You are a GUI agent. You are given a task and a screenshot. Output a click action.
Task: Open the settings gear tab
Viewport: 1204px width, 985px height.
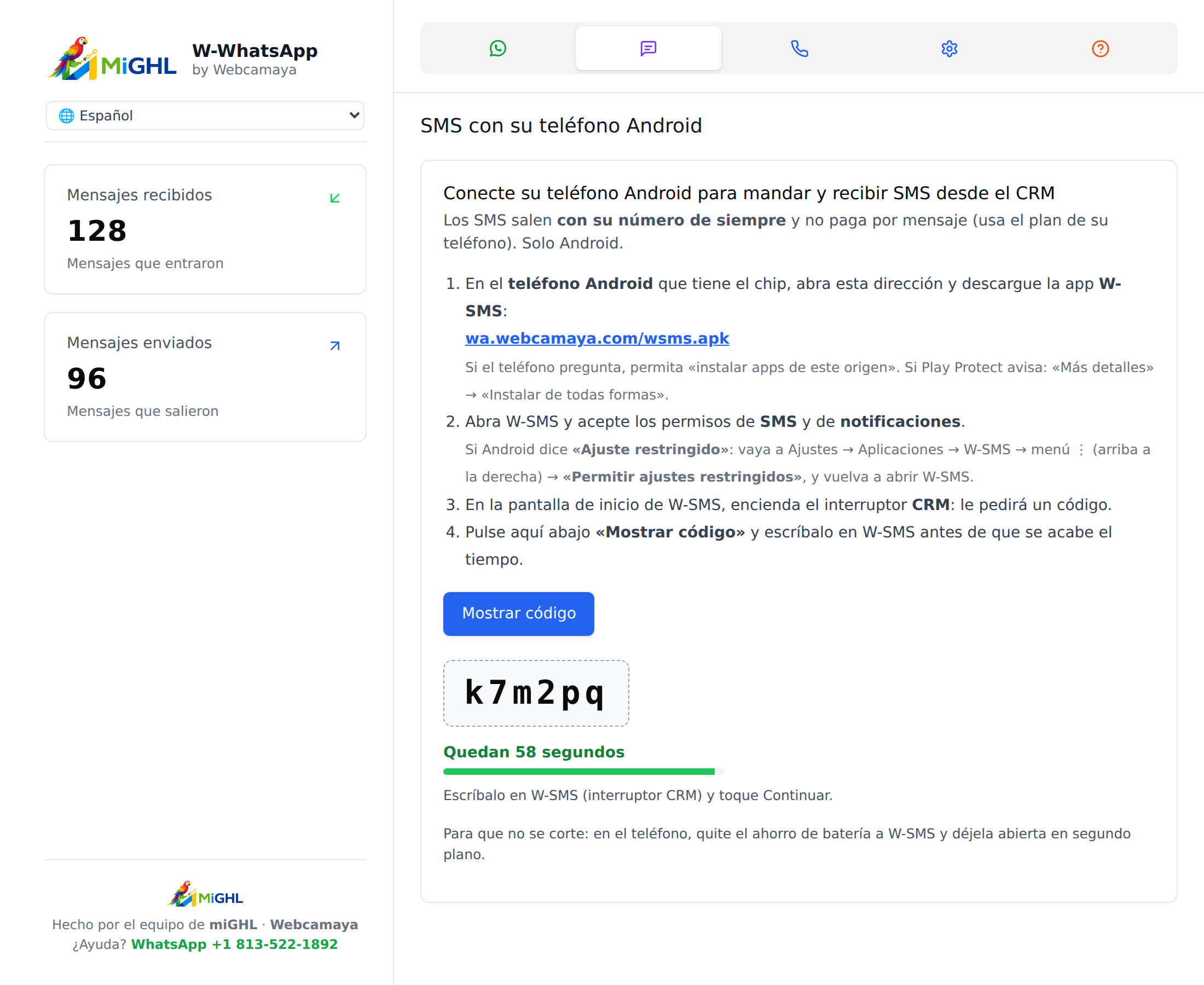click(x=949, y=49)
